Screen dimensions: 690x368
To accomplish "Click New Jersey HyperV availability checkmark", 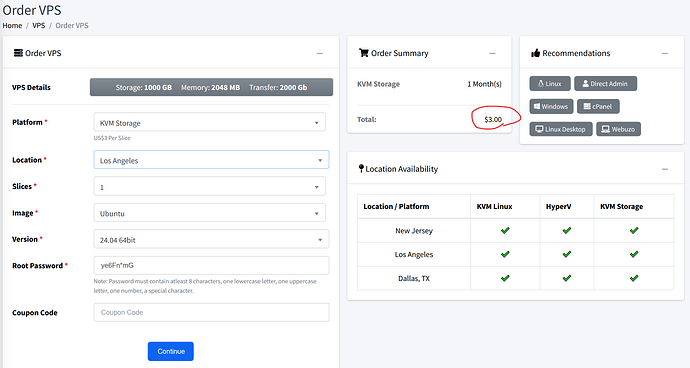I will (567, 230).
